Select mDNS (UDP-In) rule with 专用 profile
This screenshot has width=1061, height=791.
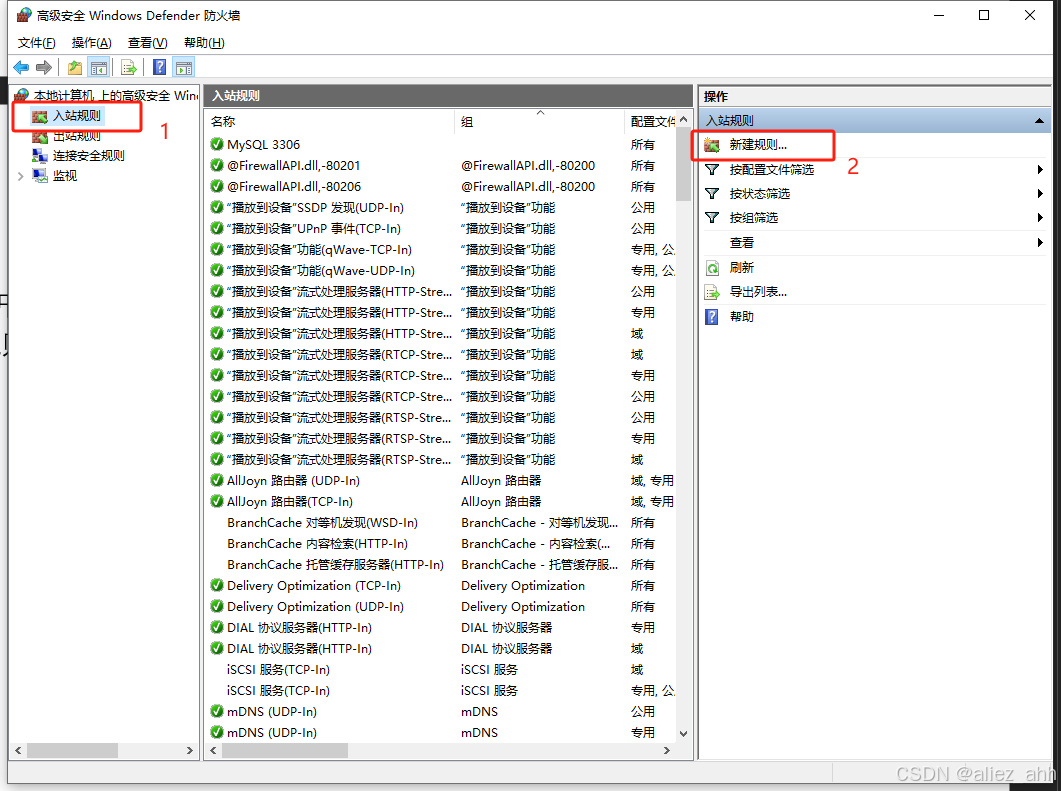click(271, 732)
